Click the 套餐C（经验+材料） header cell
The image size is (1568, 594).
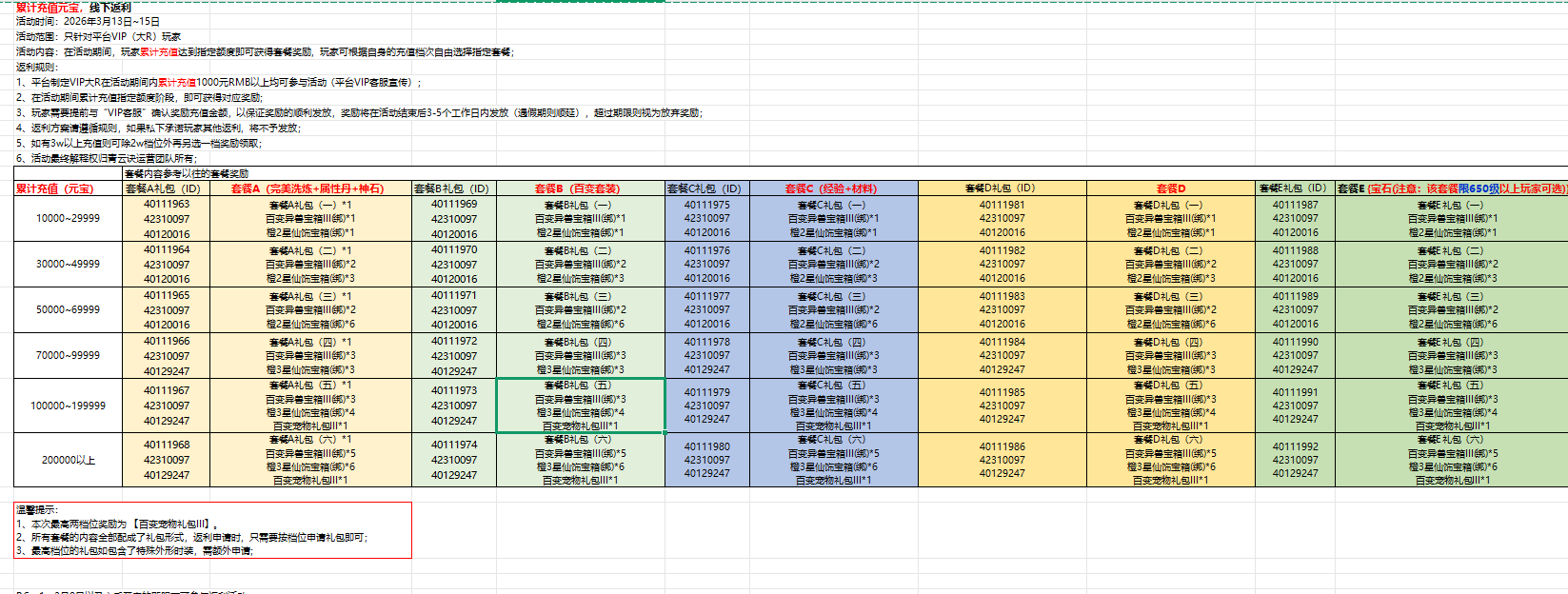(833, 188)
